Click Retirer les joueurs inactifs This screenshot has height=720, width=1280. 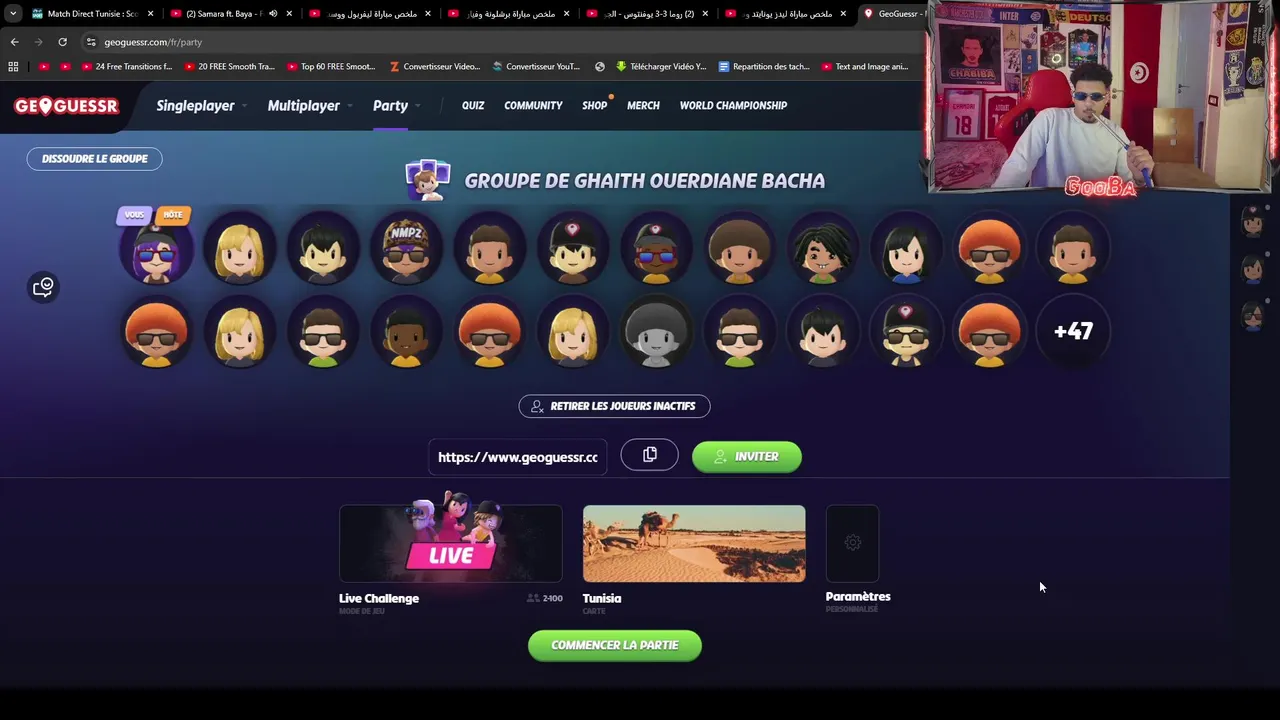tap(614, 406)
